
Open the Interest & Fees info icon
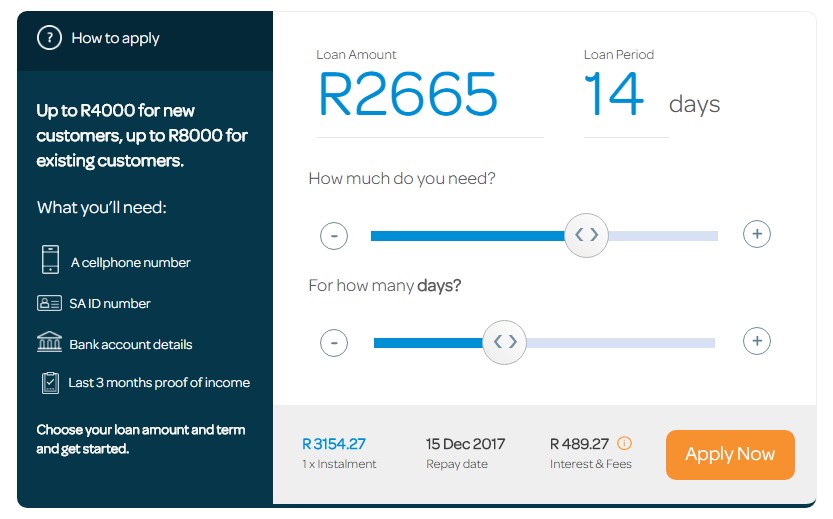(625, 443)
